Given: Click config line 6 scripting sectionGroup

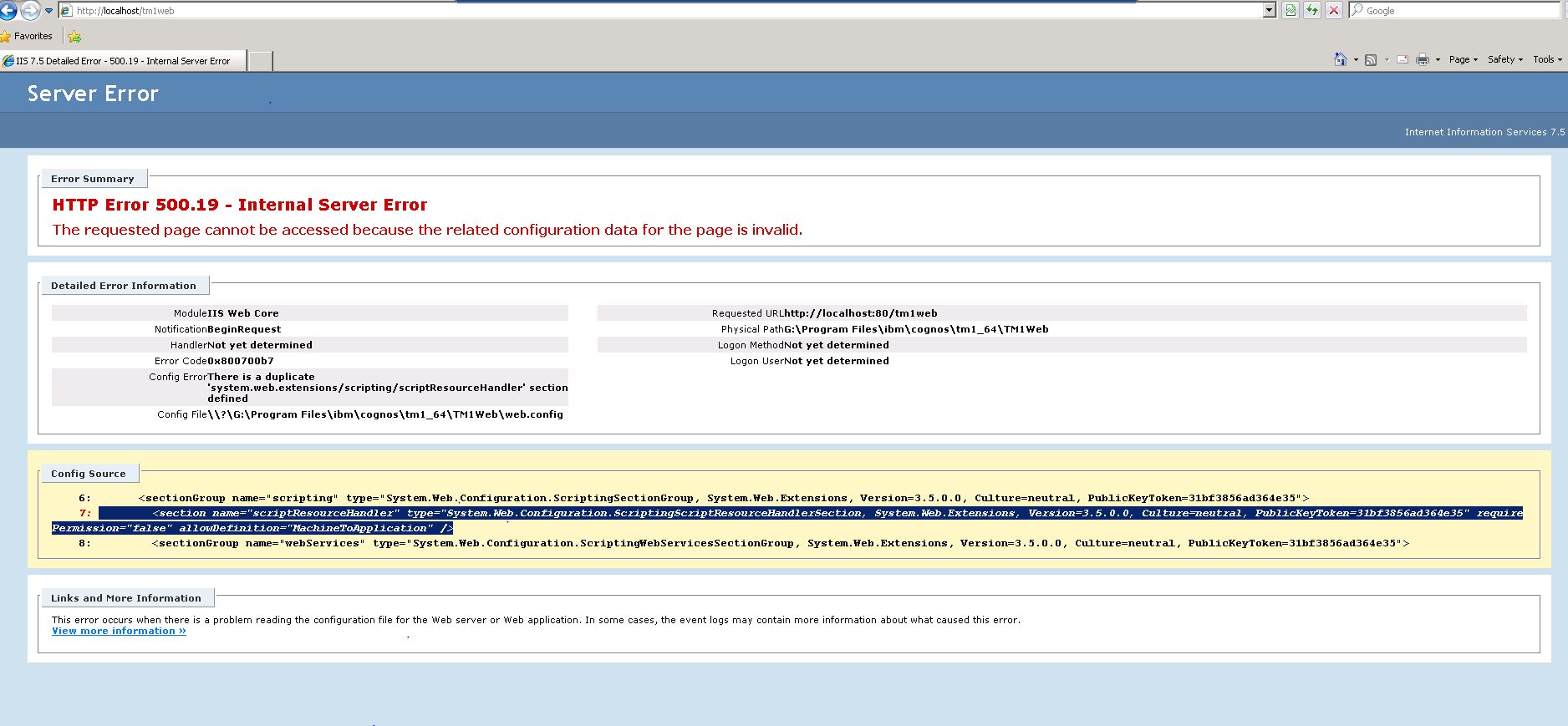Looking at the screenshot, I should pyautogui.click(x=724, y=498).
